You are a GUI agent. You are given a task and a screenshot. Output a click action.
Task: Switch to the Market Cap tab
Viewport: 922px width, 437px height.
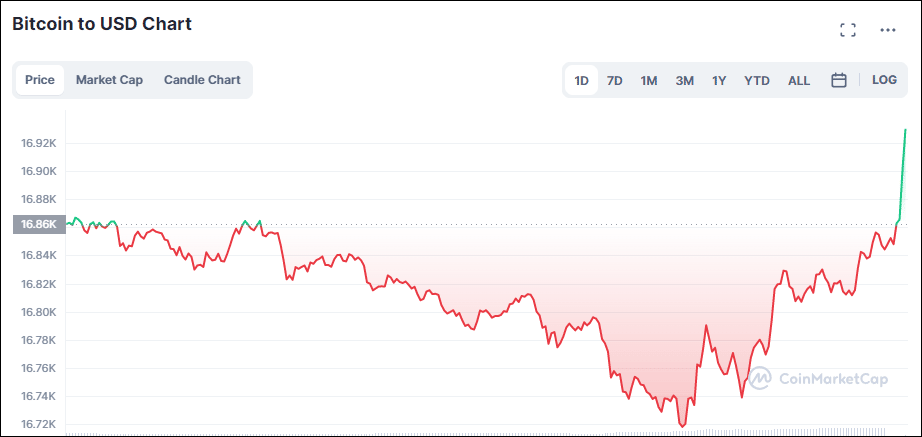click(109, 80)
